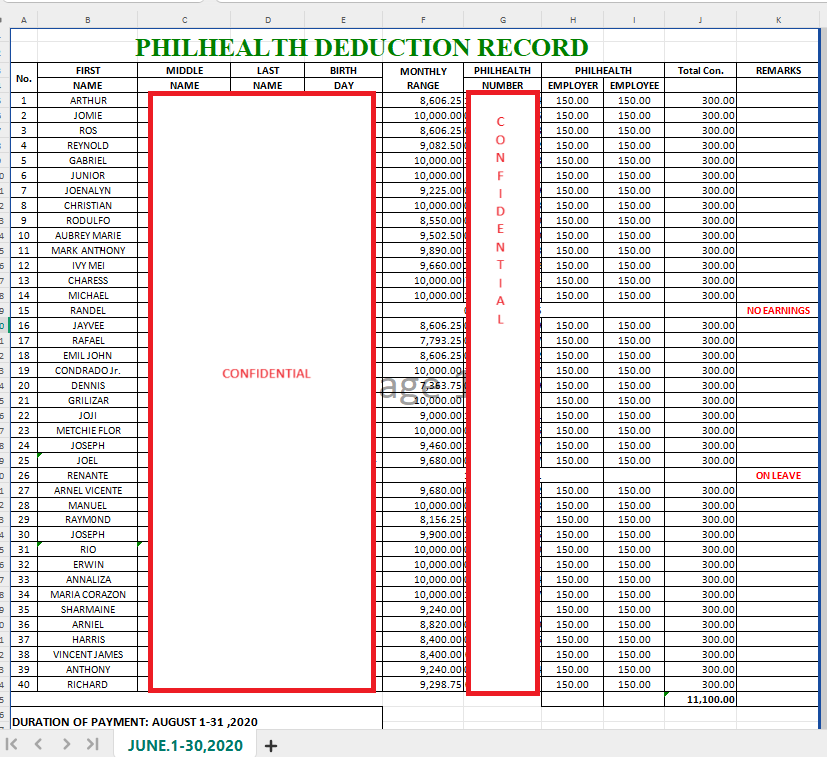Select the MONTHLY RANGE header cell
This screenshot has width=827, height=757.
click(x=423, y=78)
